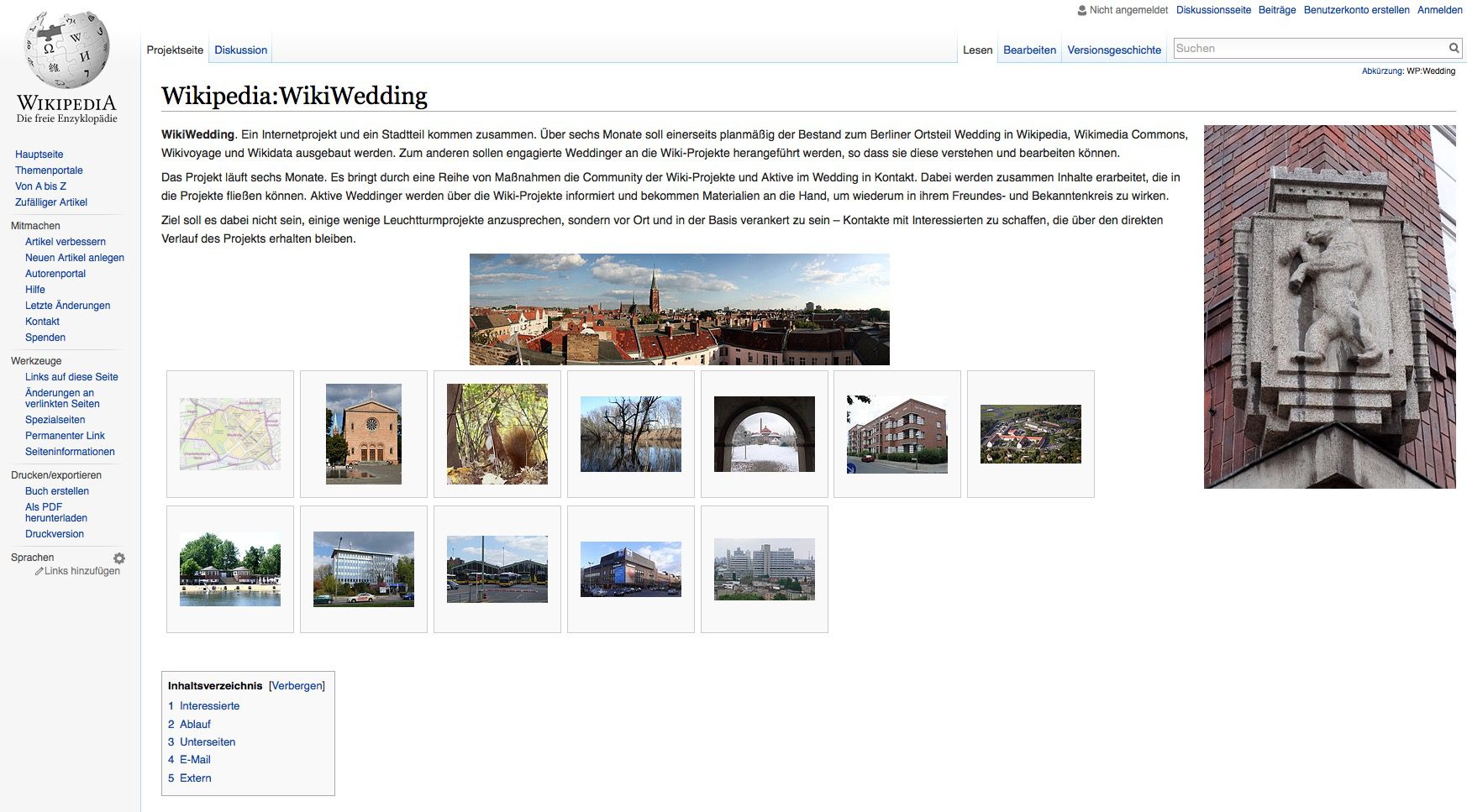1467x812 pixels.
Task: Click the Anmelden link
Action: pos(1440,10)
